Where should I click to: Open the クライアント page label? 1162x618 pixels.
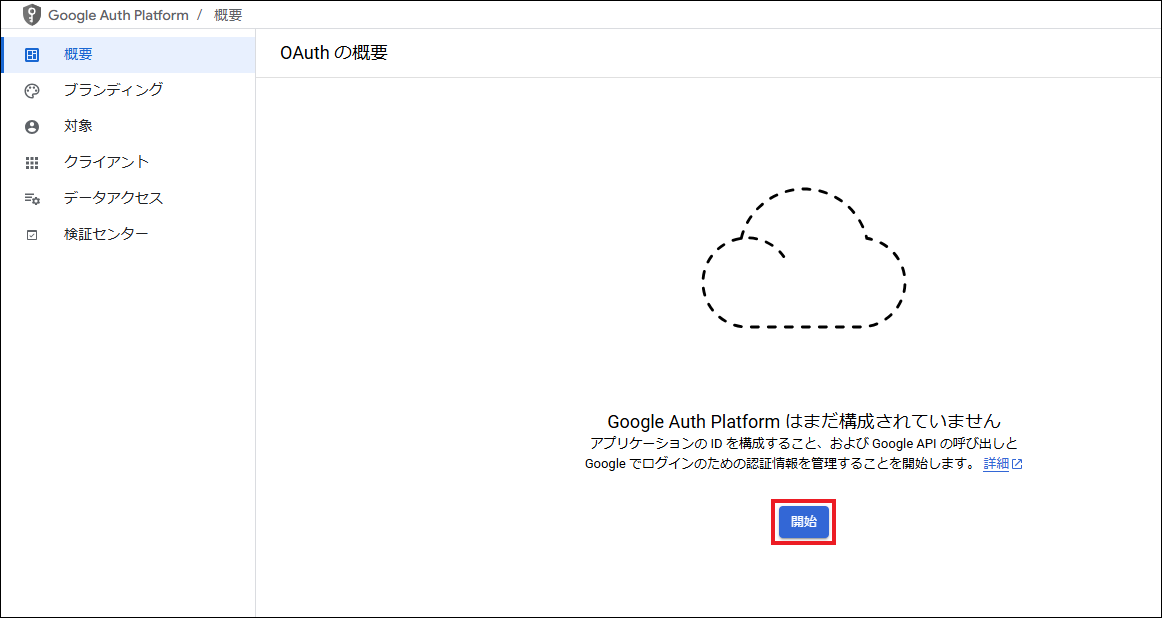click(x=106, y=162)
